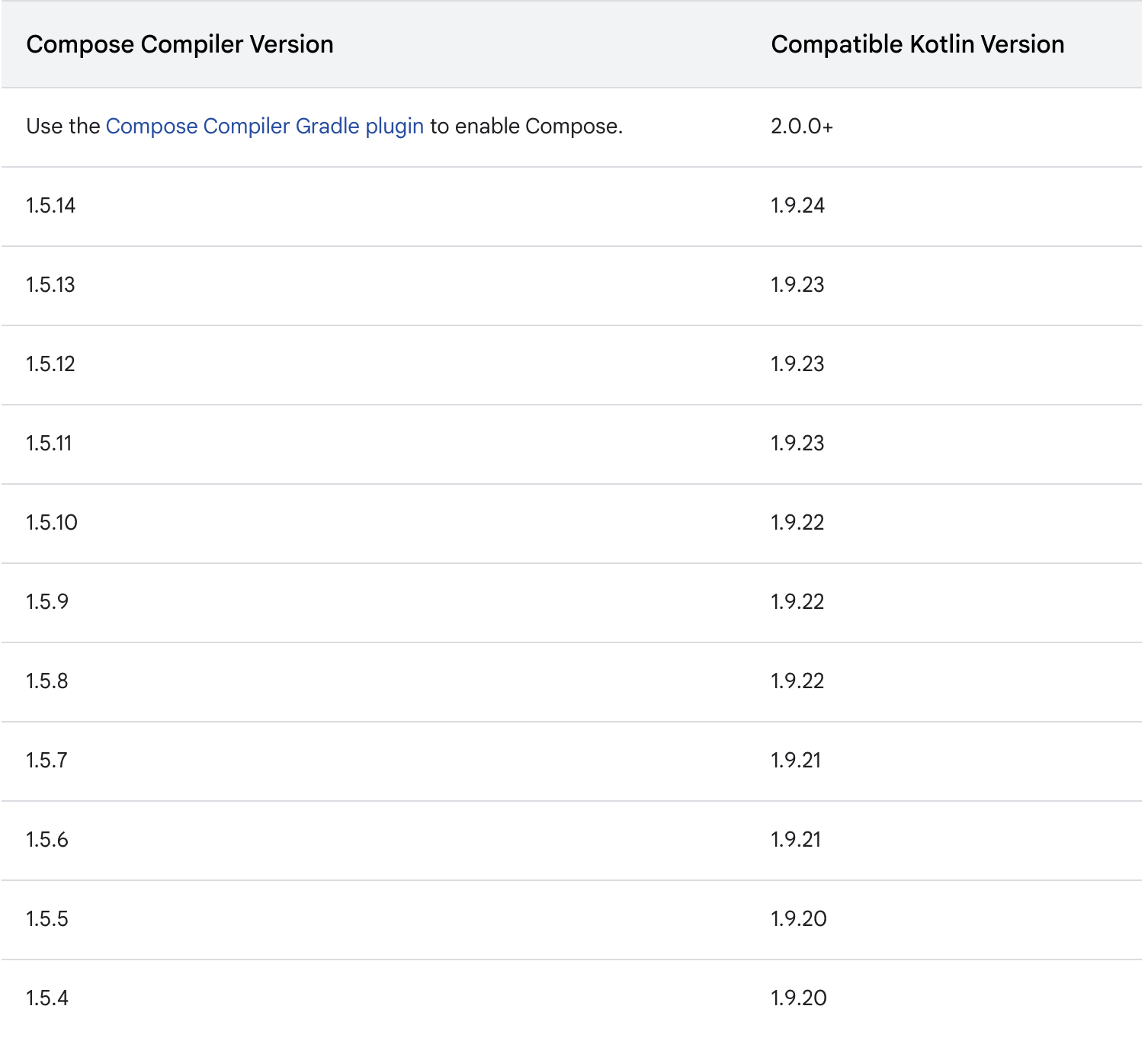Image resolution: width=1148 pixels, height=1038 pixels.
Task: Select Kotlin 1.9.23 in the 1.5.11 row
Action: point(797,444)
